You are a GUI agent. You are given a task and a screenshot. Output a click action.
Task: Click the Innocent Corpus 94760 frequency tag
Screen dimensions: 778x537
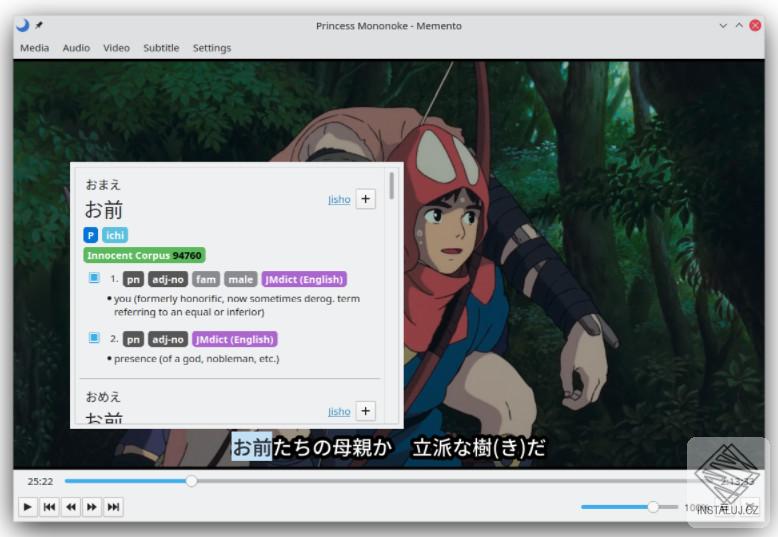[x=144, y=255]
